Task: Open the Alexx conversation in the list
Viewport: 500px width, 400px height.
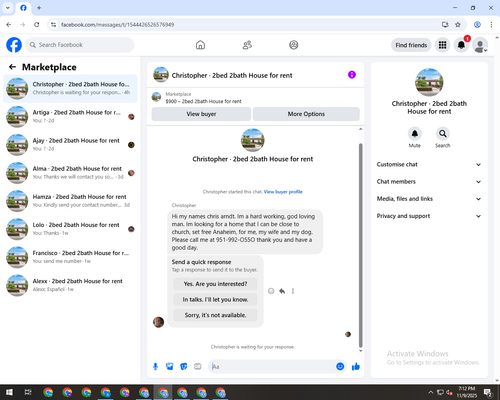Action: pos(70,285)
